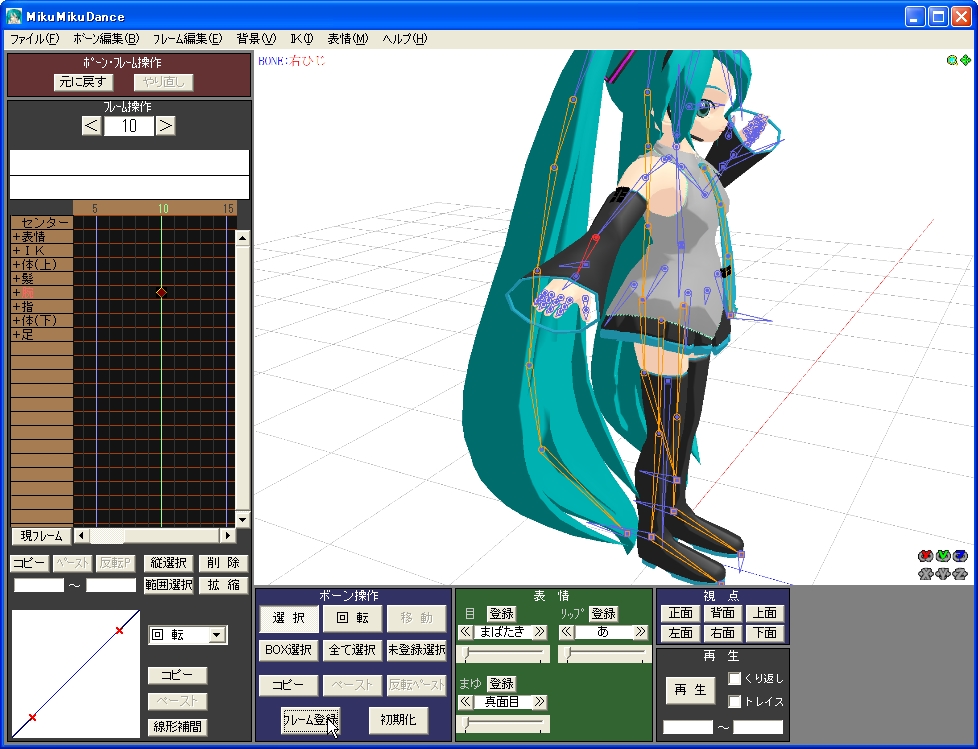Screen dimensions: 978x749
Task: Click the eye expression slider handle
Action: click(468, 654)
